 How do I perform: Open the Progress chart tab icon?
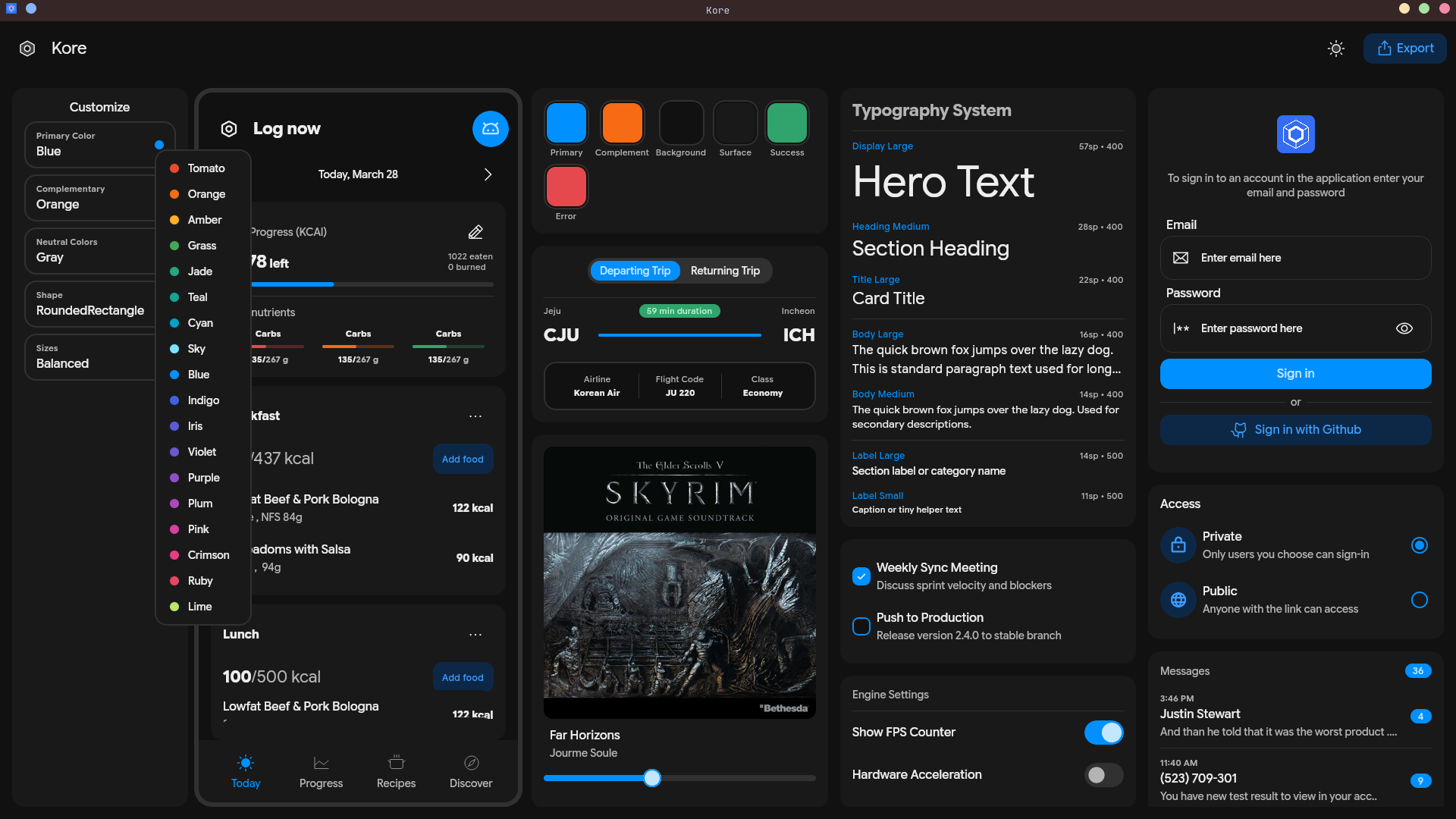click(x=321, y=763)
